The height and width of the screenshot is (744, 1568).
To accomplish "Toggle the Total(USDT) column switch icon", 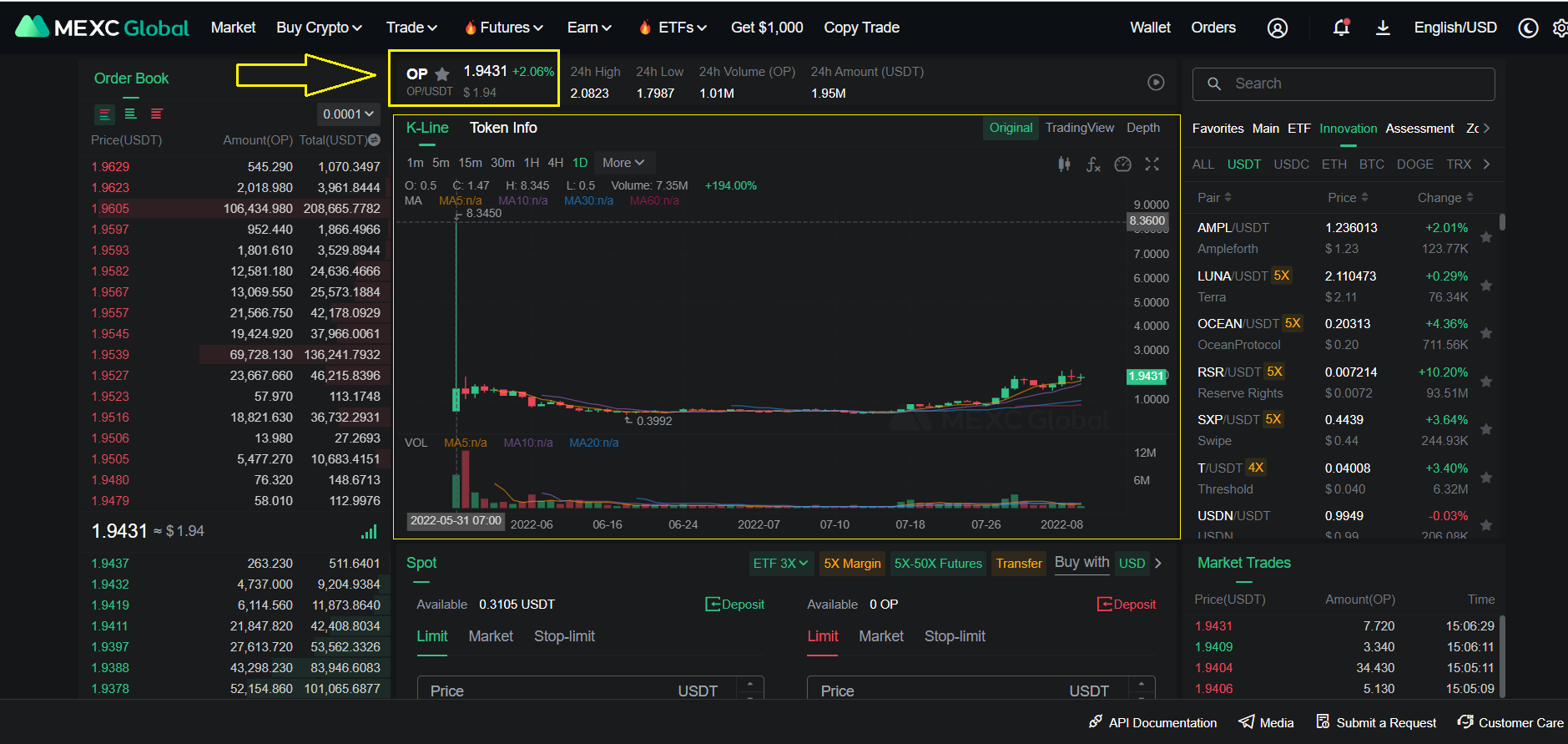I will coord(374,139).
